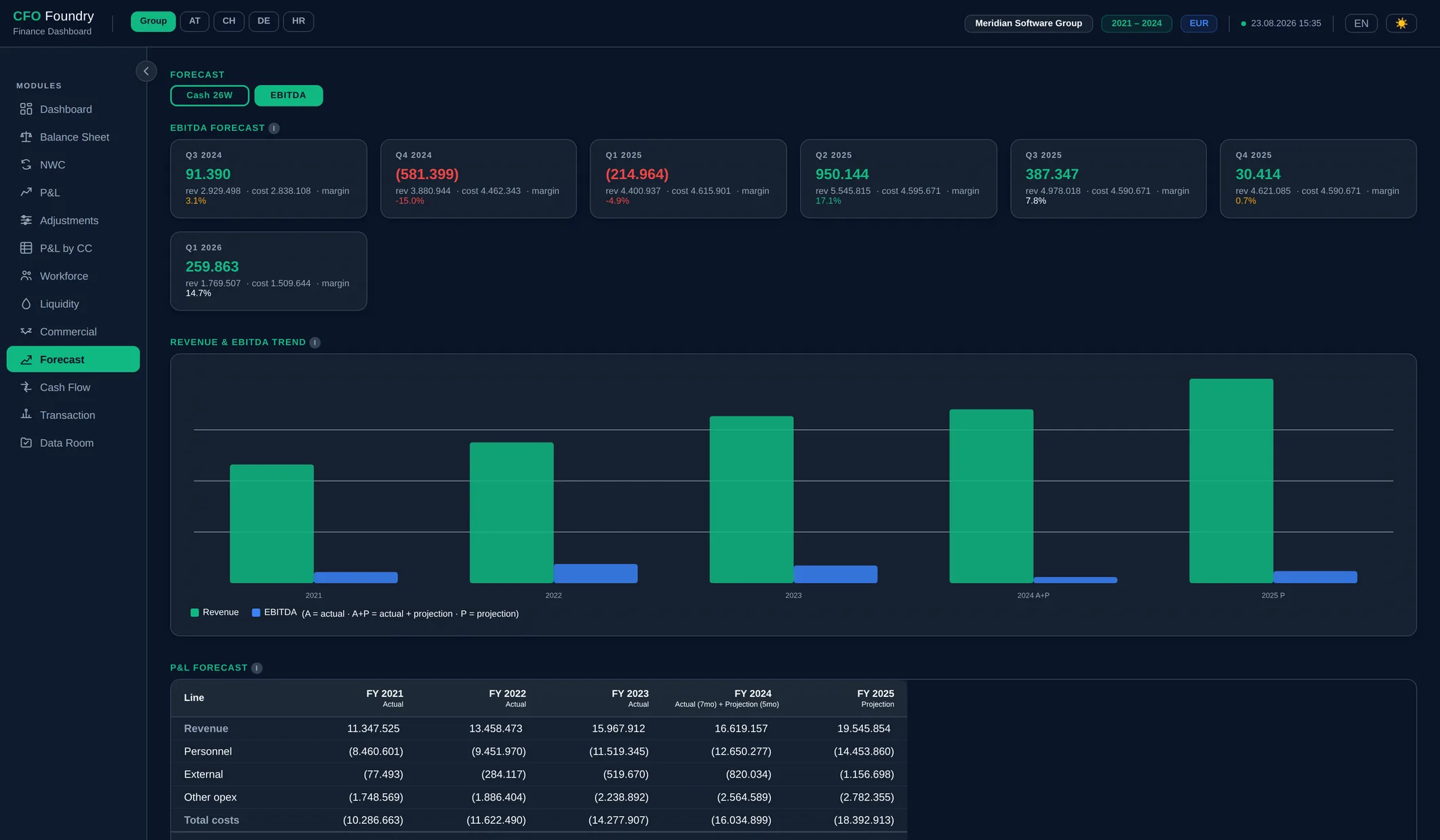
Task: Click the Dashboard grid icon
Action: coord(26,109)
